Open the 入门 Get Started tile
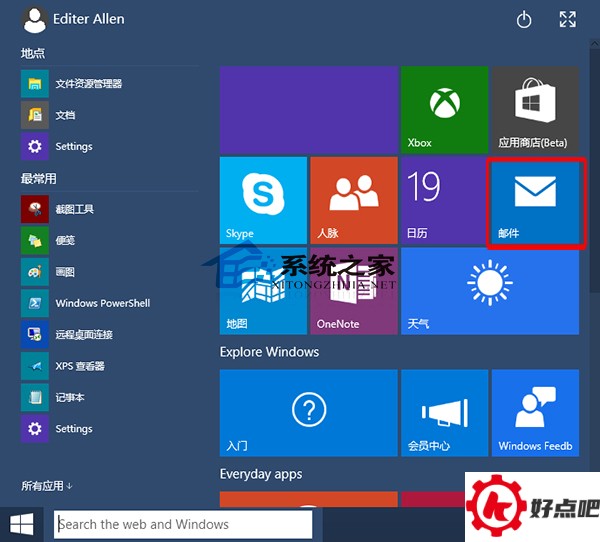The height and width of the screenshot is (542, 600). (x=308, y=413)
